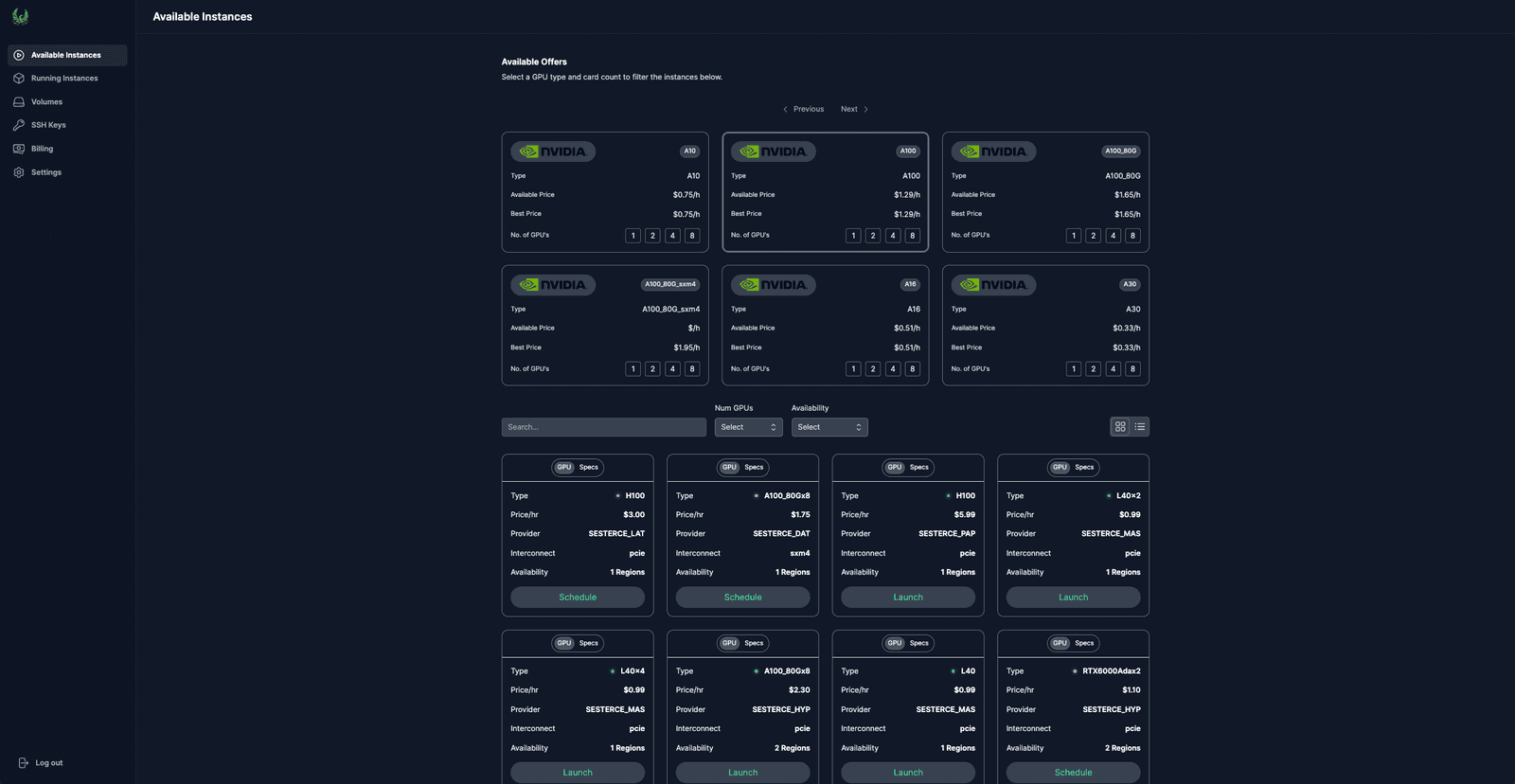The width and height of the screenshot is (1515, 784).
Task: Open the Num GPUs dropdown
Action: (x=748, y=427)
